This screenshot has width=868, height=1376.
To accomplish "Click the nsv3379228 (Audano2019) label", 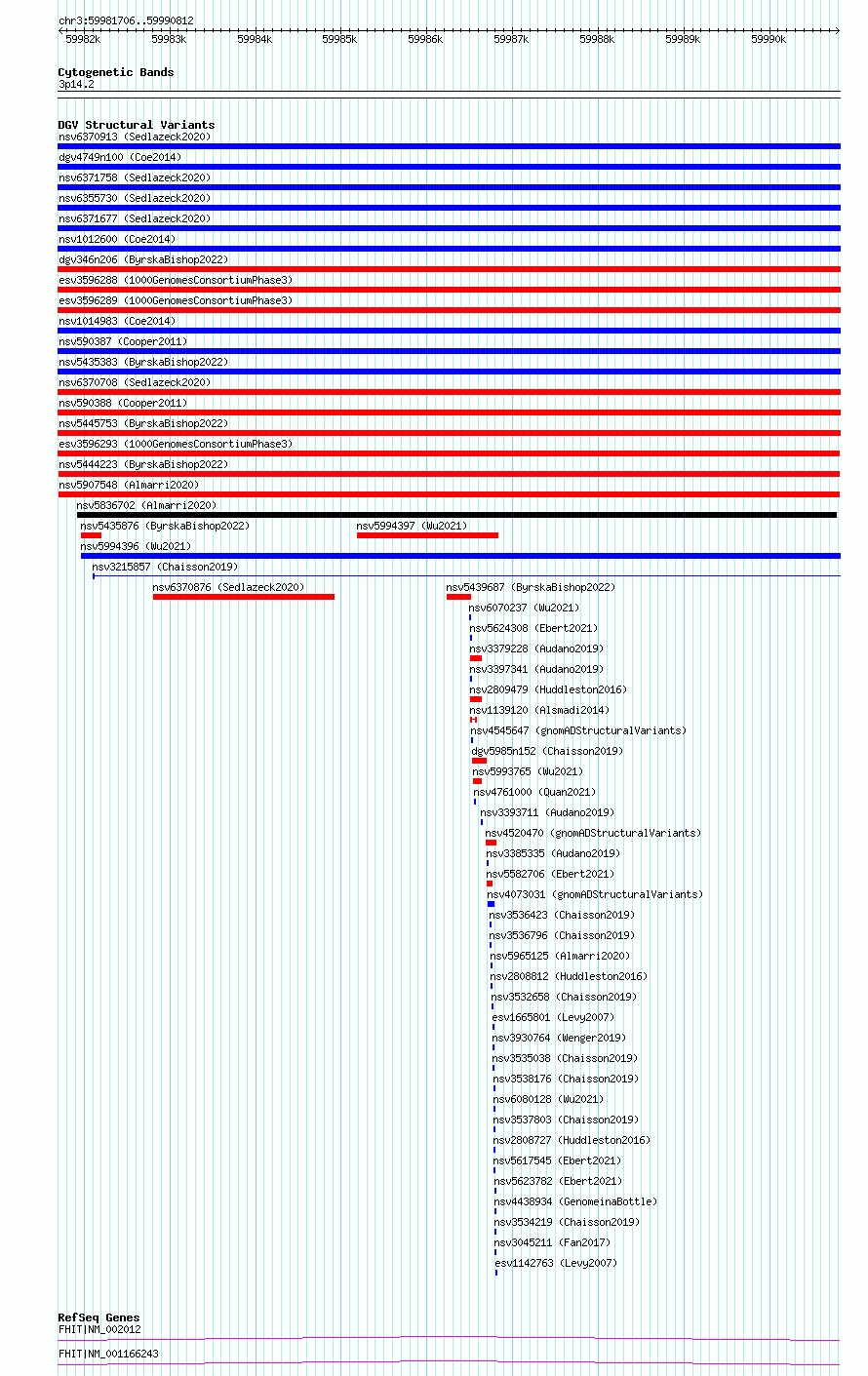I will pos(537,649).
